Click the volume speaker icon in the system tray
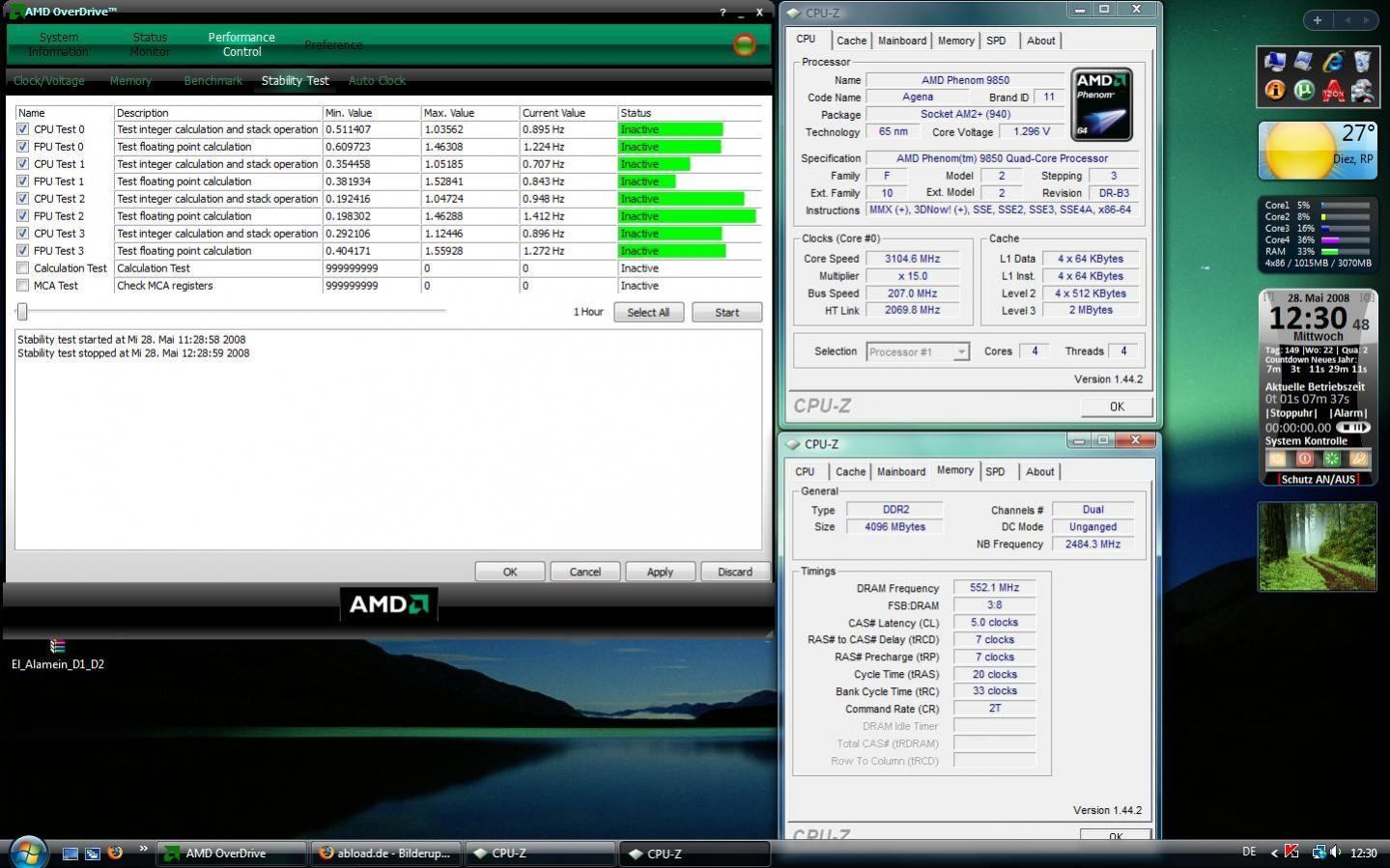The height and width of the screenshot is (868, 1390). [1336, 853]
